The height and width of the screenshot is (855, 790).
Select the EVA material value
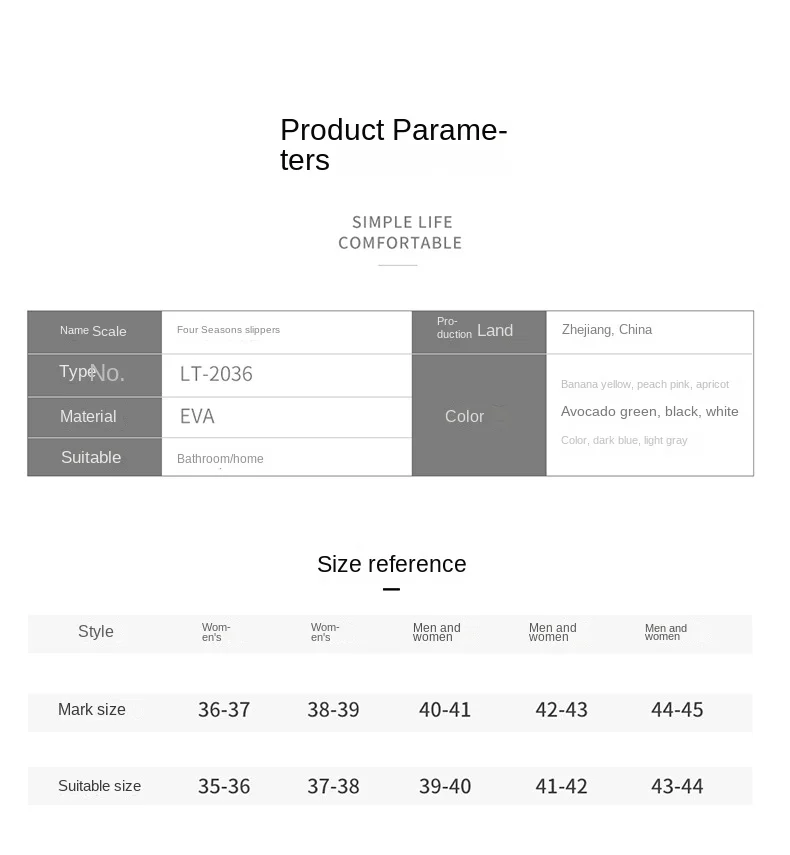197,417
